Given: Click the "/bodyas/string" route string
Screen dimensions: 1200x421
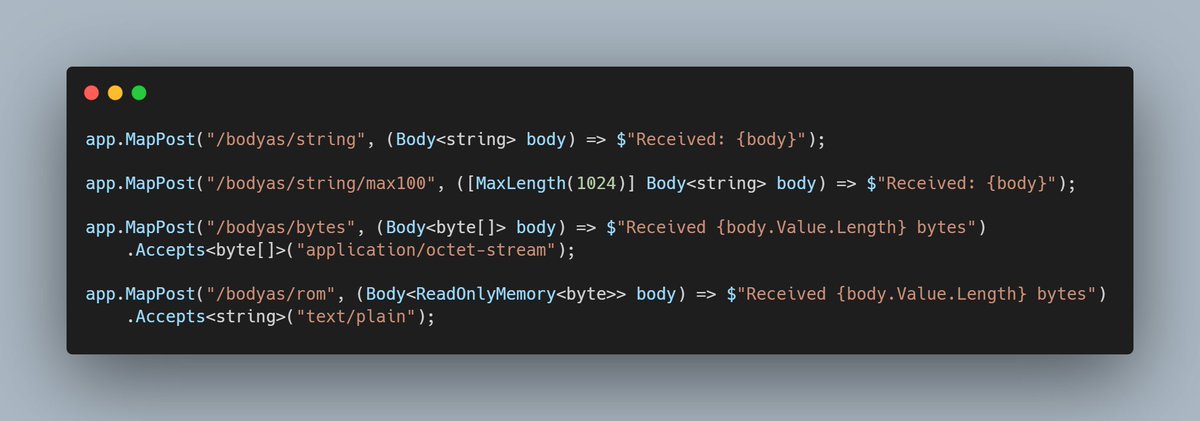Looking at the screenshot, I should coord(283,139).
